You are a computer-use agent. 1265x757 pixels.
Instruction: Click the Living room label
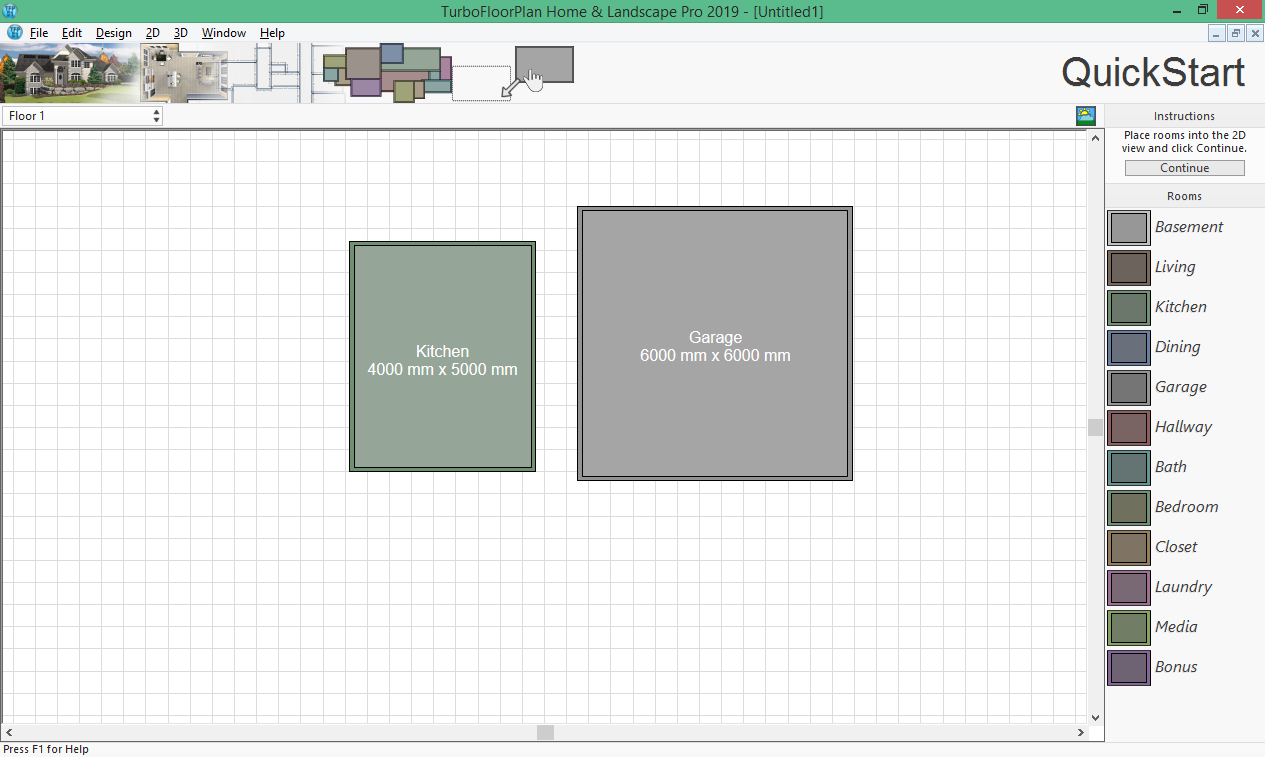tap(1175, 267)
